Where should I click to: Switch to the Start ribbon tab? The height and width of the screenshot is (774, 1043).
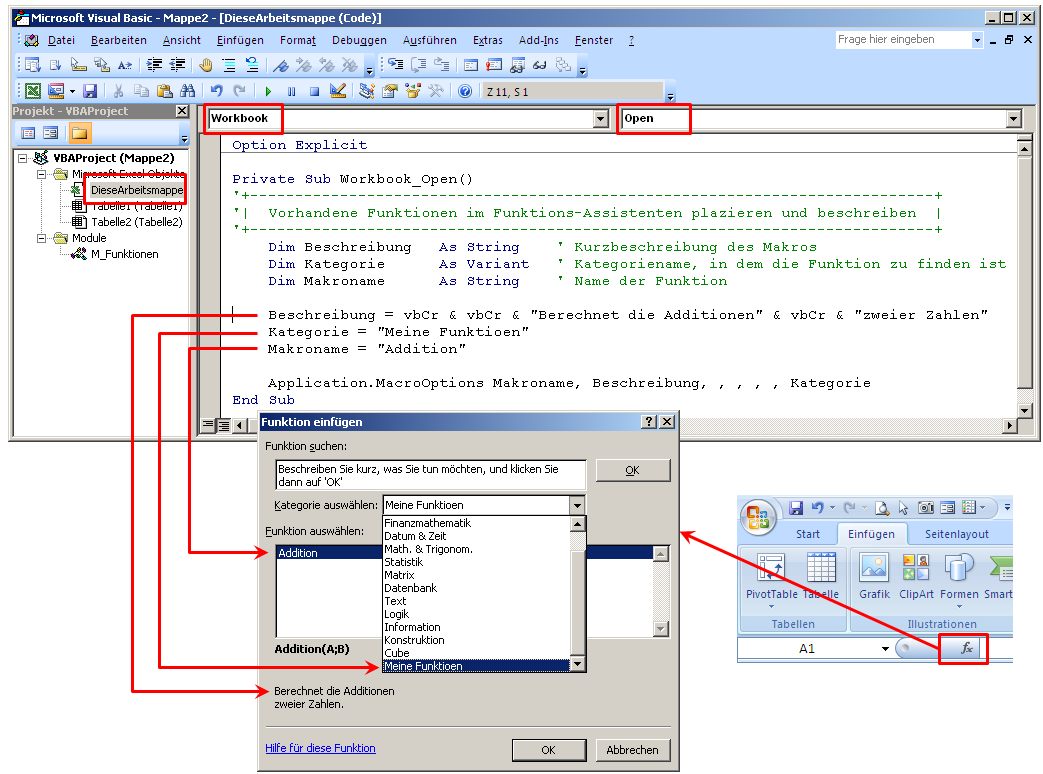click(808, 534)
